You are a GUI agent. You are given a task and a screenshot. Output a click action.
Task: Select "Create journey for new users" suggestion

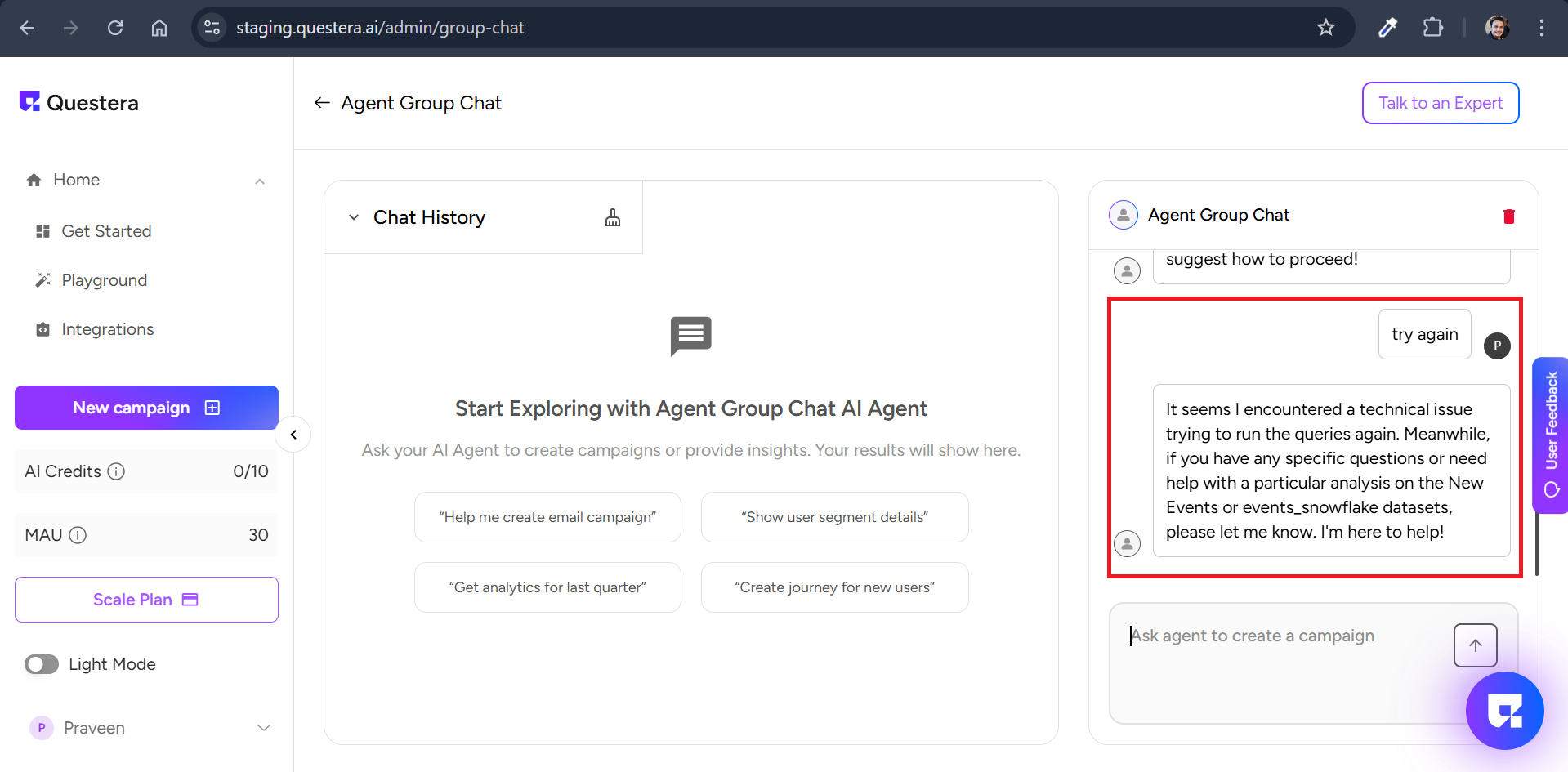pyautogui.click(x=835, y=587)
